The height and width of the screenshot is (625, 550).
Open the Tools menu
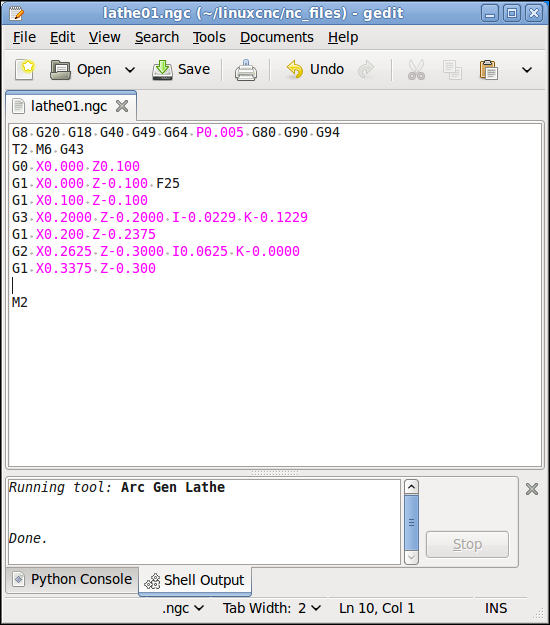[209, 37]
